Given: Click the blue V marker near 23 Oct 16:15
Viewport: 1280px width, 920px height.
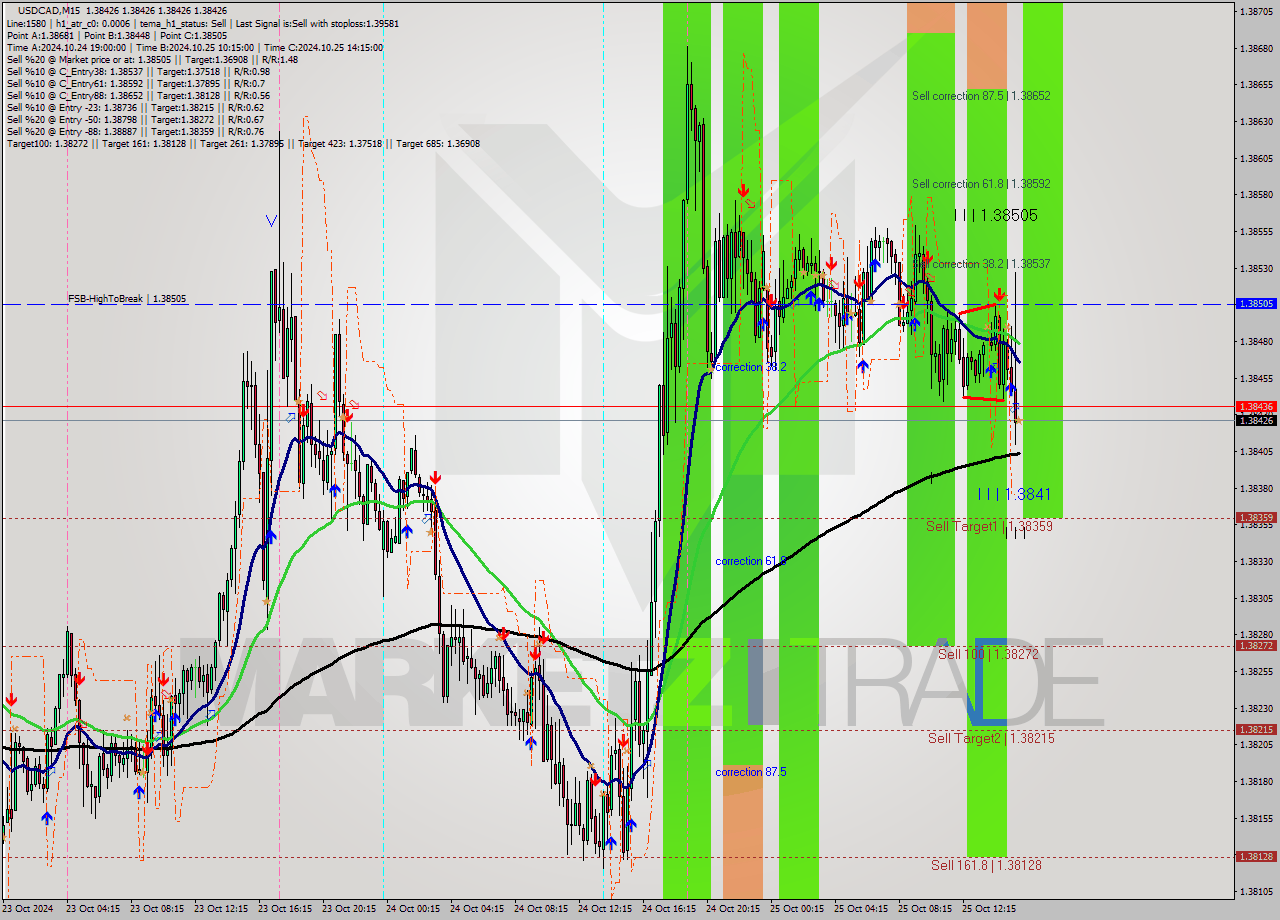Looking at the screenshot, I should [x=271, y=221].
